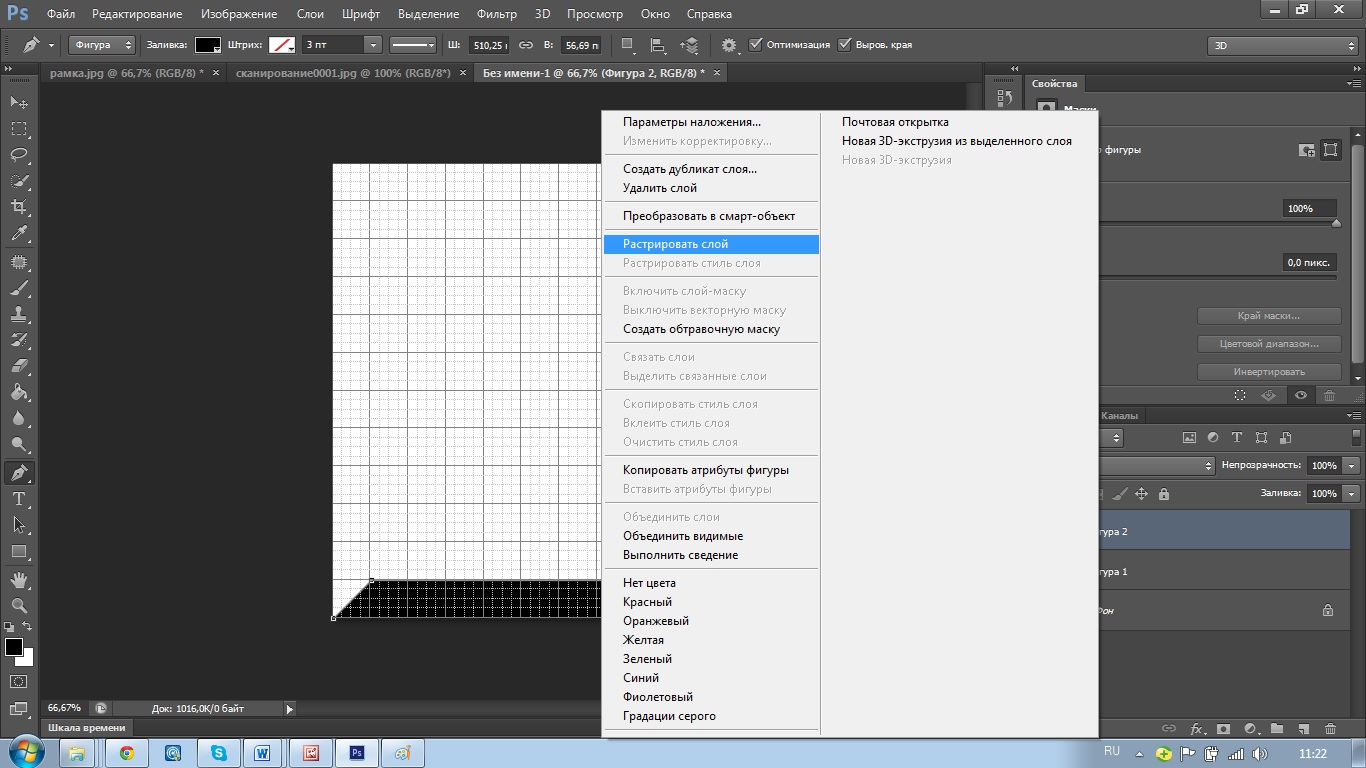This screenshot has height=768, width=1366.
Task: Open the Фигура tool mode dropdown
Action: click(102, 45)
